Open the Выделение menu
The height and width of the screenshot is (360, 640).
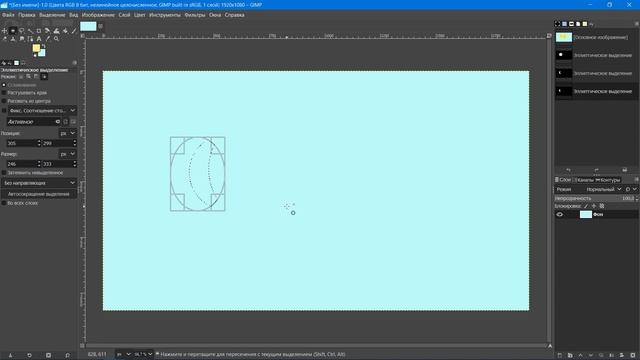pyautogui.click(x=52, y=15)
